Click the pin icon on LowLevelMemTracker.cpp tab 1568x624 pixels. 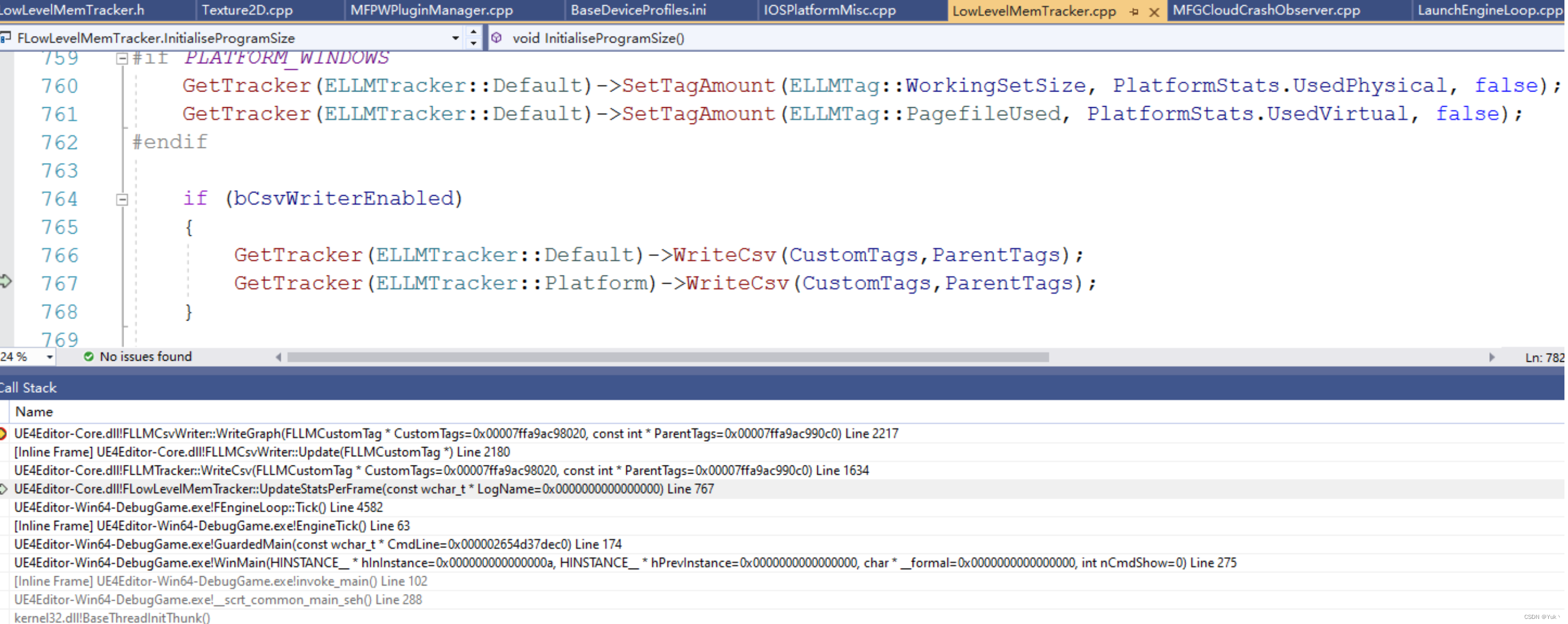pyautogui.click(x=1133, y=12)
